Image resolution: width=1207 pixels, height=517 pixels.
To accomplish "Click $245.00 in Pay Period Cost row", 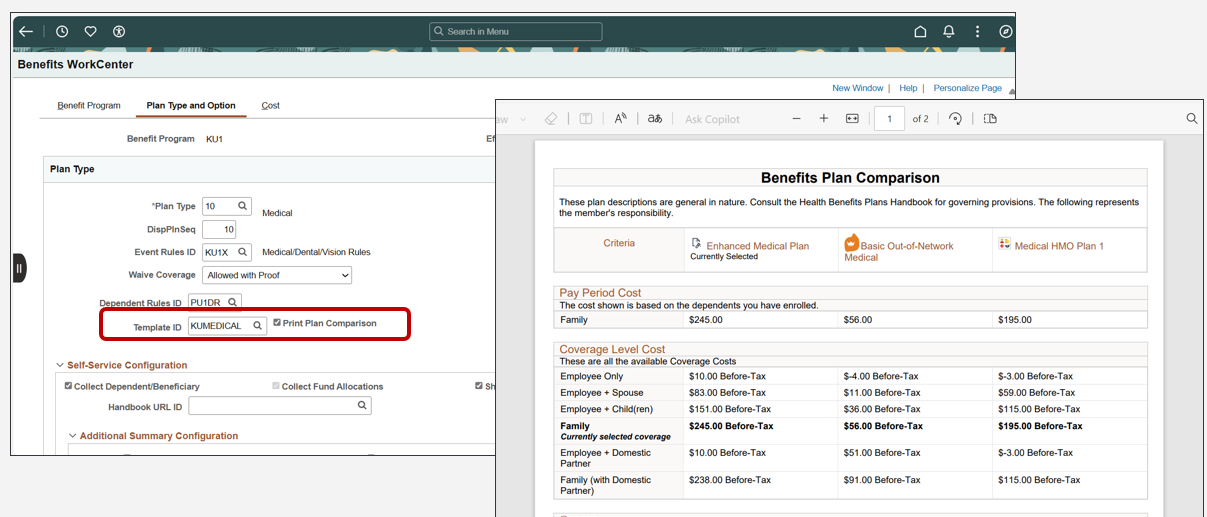I will 706,320.
